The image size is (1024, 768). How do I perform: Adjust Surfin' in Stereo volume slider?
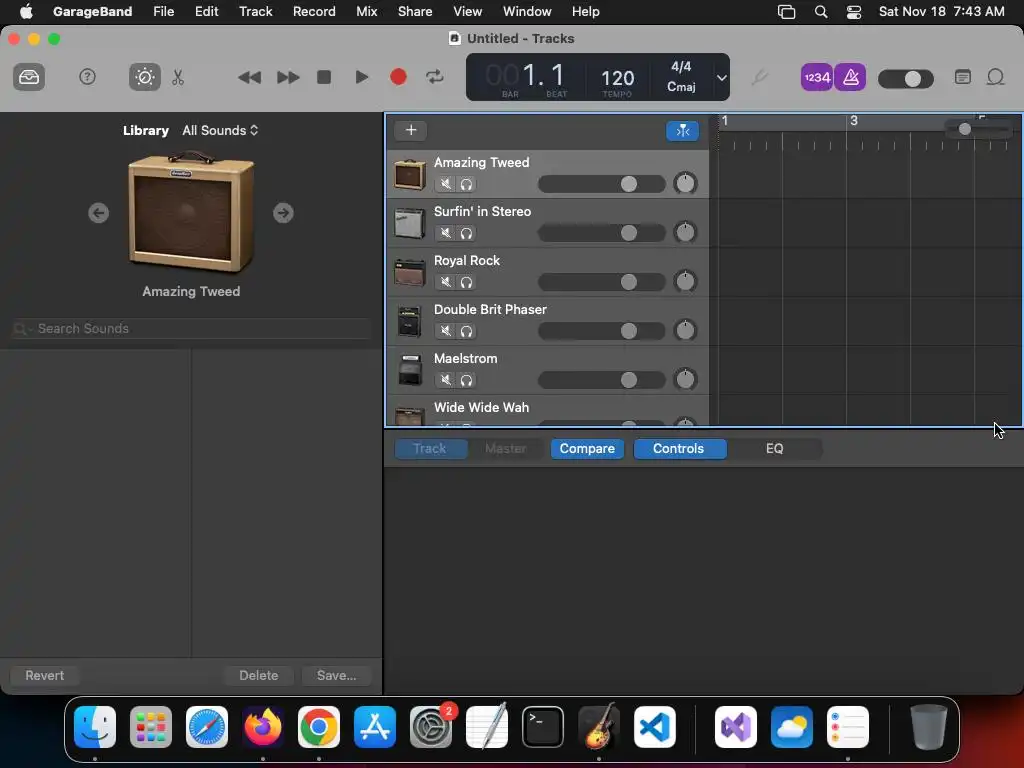(601, 233)
